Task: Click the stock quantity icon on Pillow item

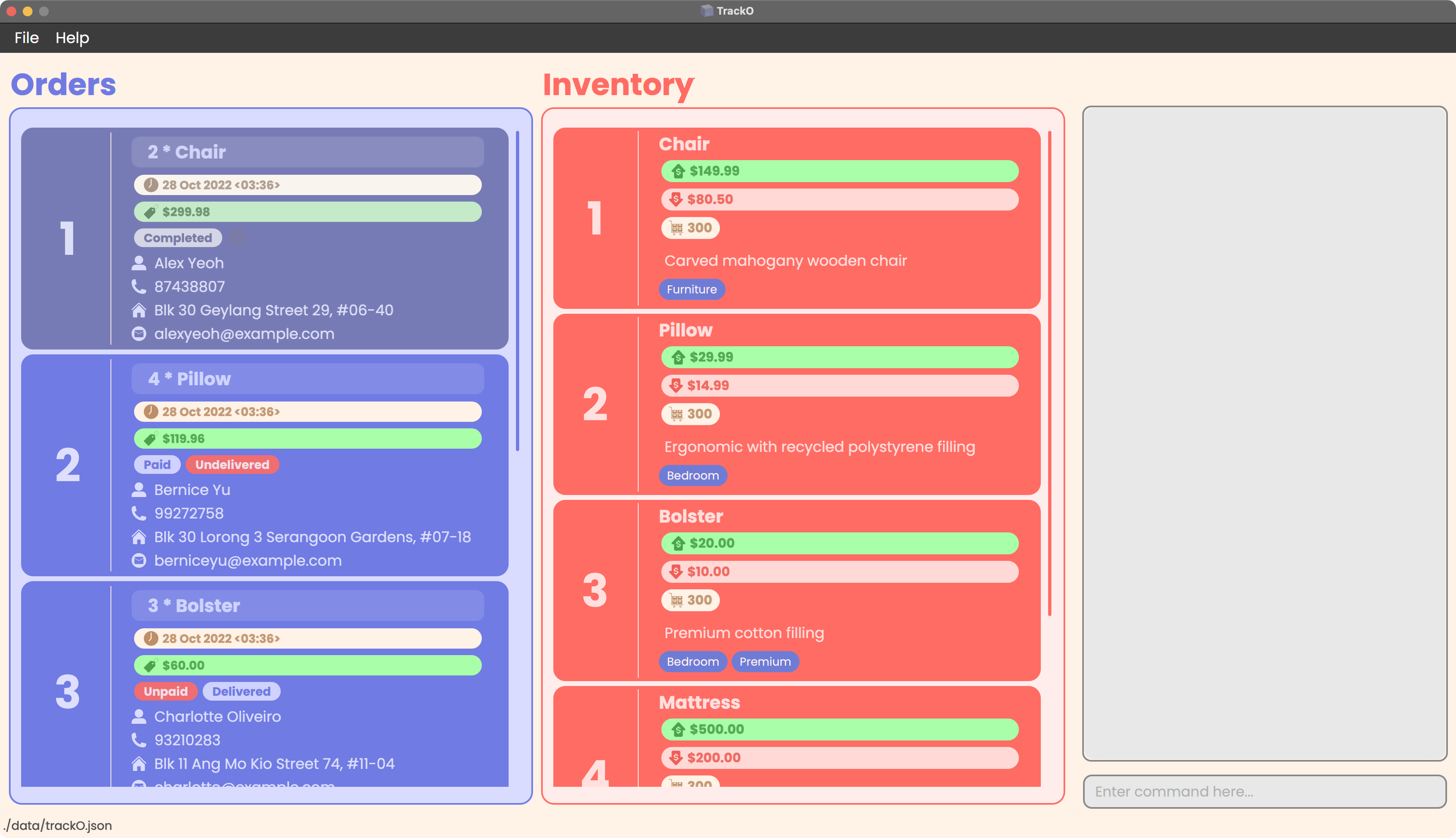Action: click(x=676, y=414)
